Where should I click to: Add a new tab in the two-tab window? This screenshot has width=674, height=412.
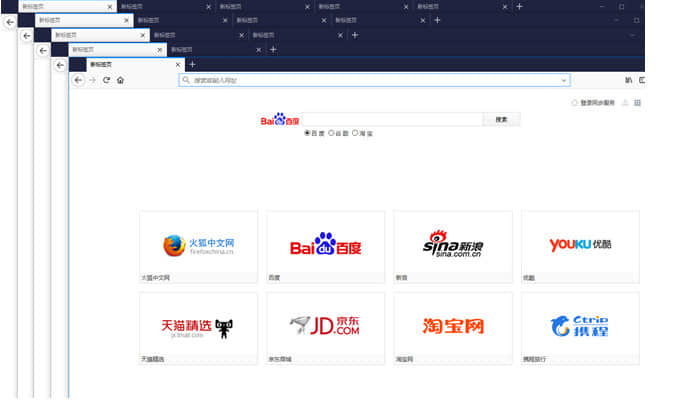tap(273, 50)
